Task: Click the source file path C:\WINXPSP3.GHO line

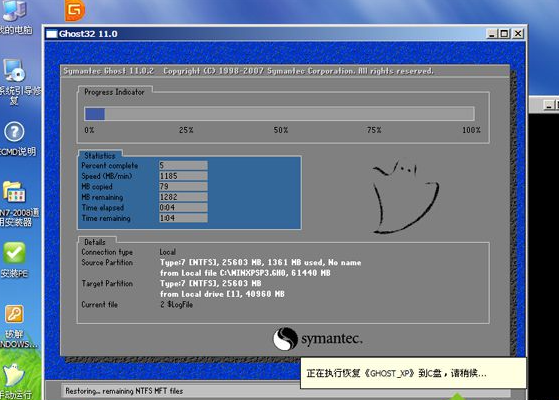Action: pos(245,273)
